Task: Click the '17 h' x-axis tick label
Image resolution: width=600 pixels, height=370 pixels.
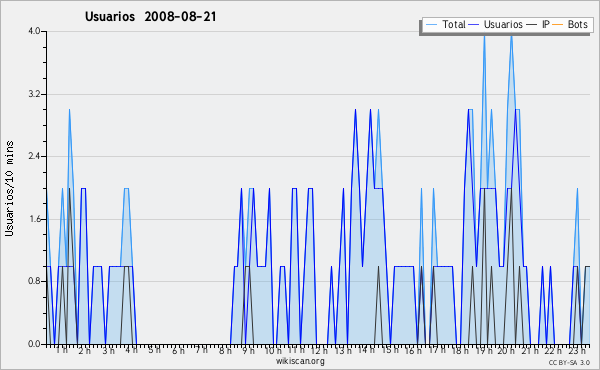Action: coord(437,350)
